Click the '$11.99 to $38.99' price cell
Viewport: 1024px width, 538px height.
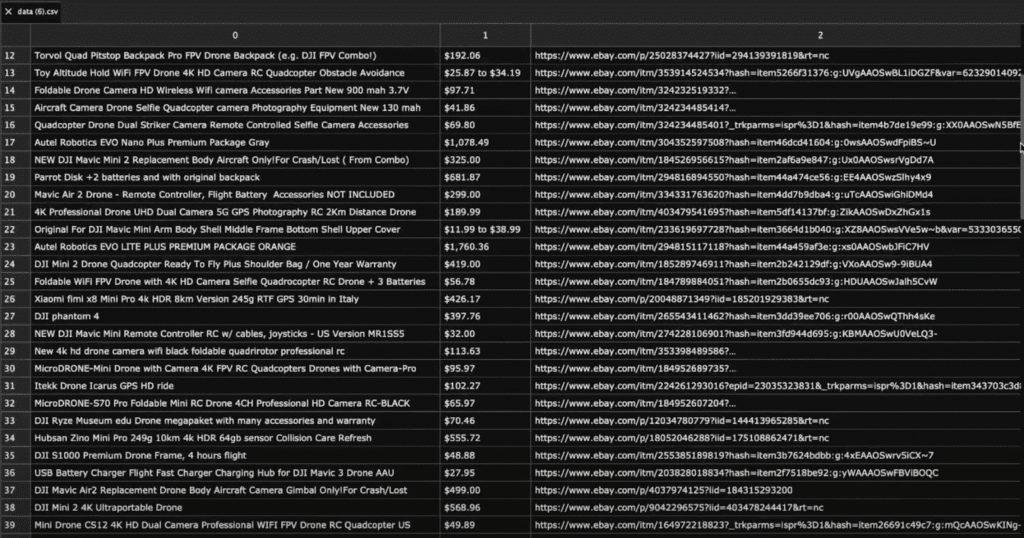point(485,229)
